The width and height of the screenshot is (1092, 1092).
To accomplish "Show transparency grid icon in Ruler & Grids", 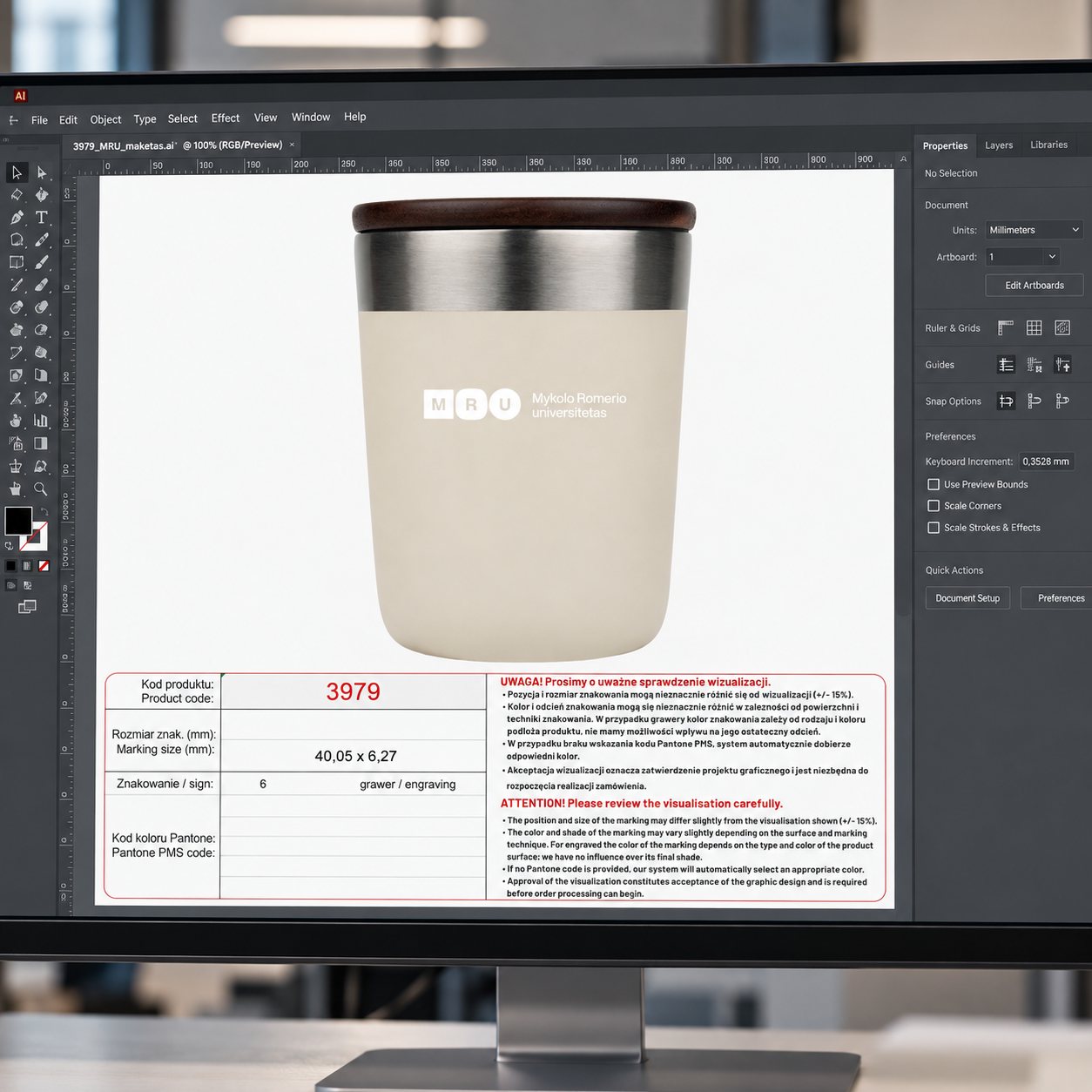I will point(1062,328).
